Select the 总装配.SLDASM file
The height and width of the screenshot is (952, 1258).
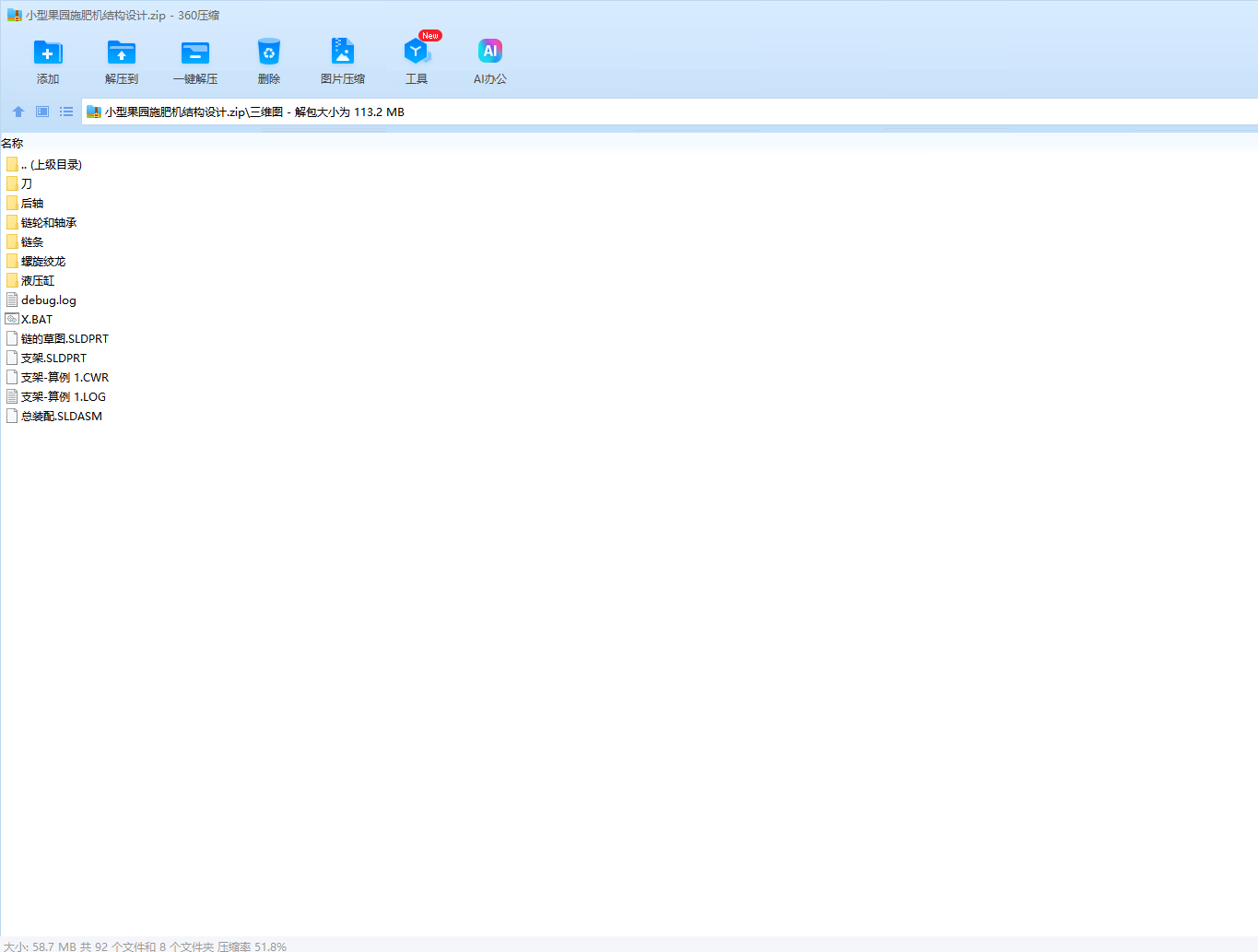[54, 417]
